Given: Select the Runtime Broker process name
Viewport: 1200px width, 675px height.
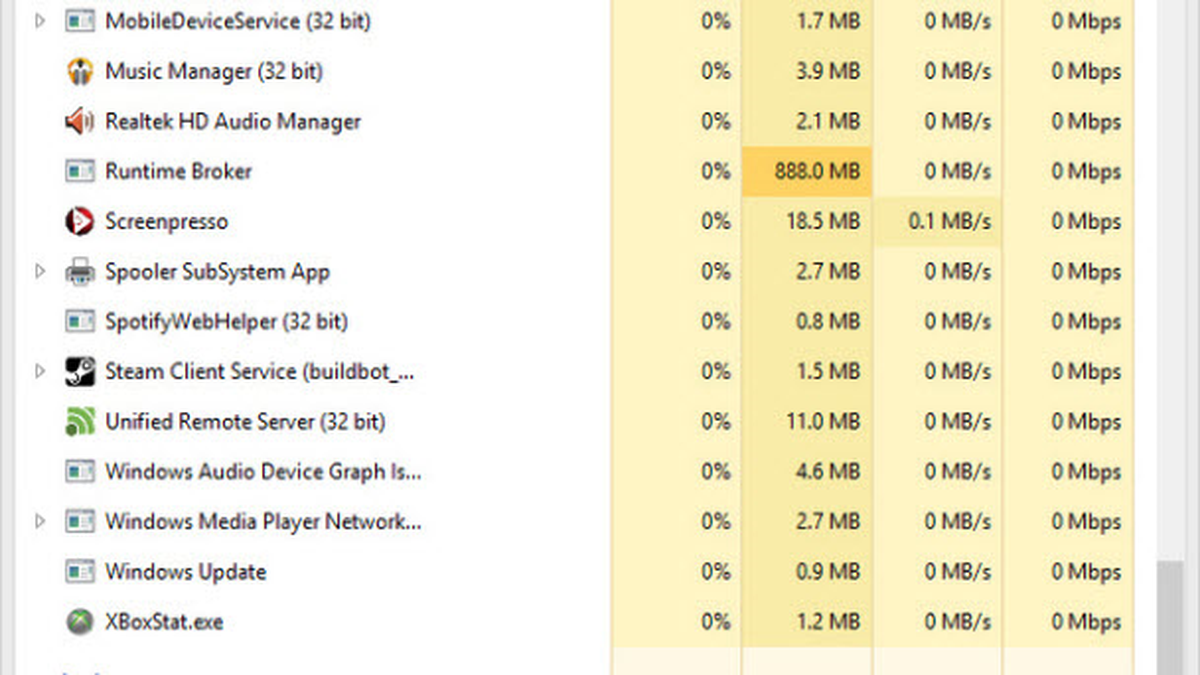Looking at the screenshot, I should coord(179,171).
